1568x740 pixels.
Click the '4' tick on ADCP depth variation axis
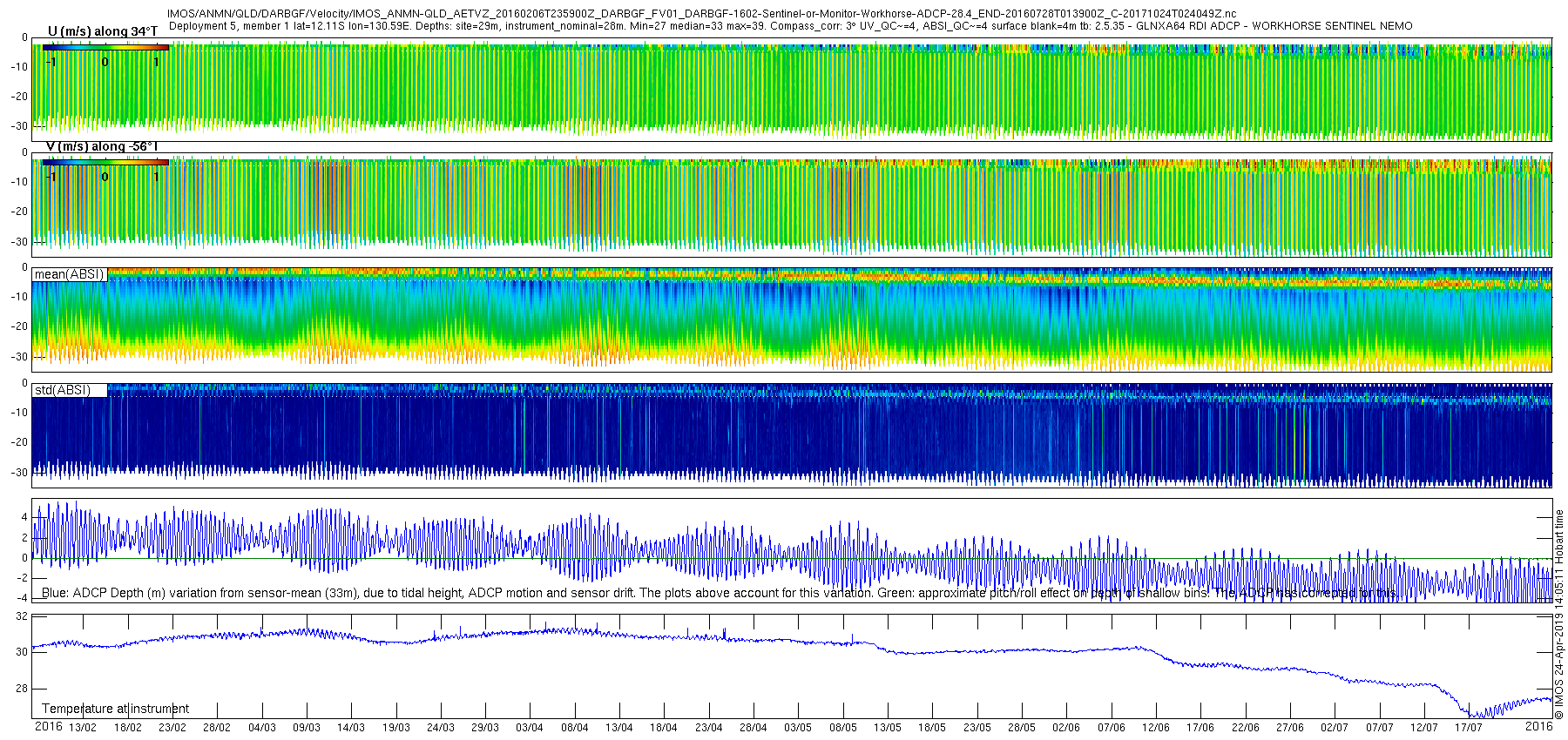[x=25, y=517]
